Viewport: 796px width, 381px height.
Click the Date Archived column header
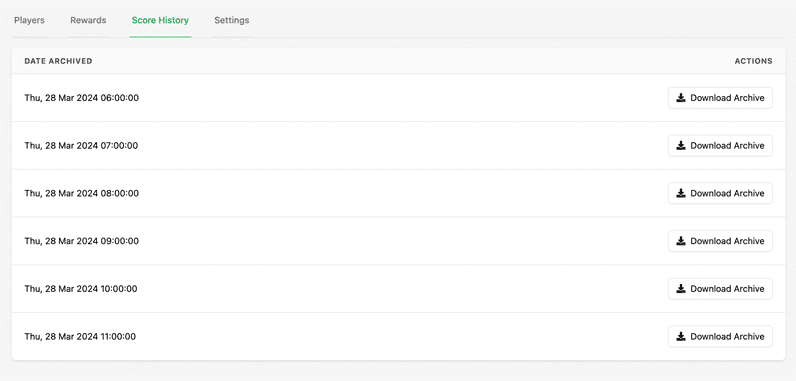pyautogui.click(x=58, y=61)
